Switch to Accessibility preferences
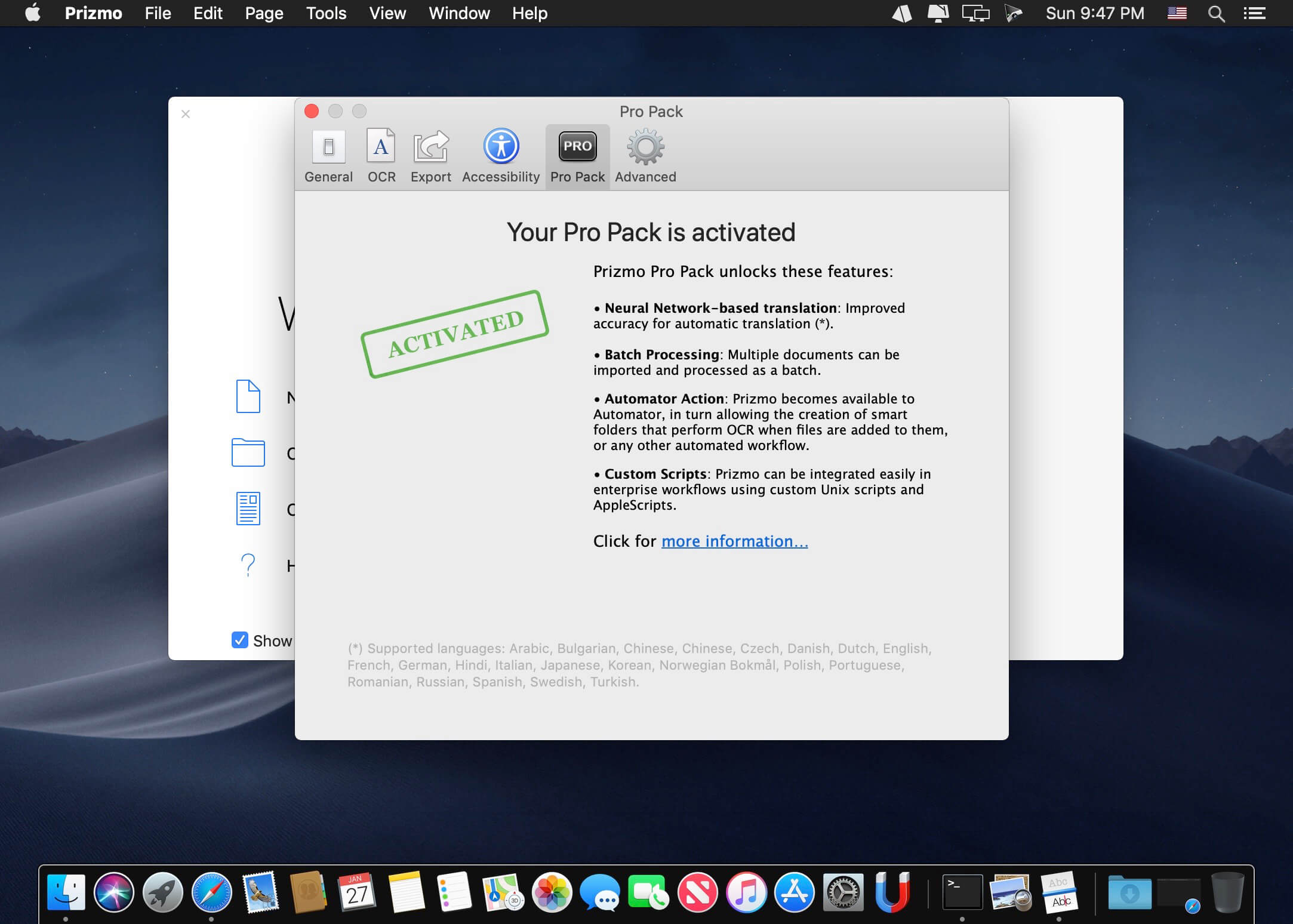1293x924 pixels. tap(501, 156)
